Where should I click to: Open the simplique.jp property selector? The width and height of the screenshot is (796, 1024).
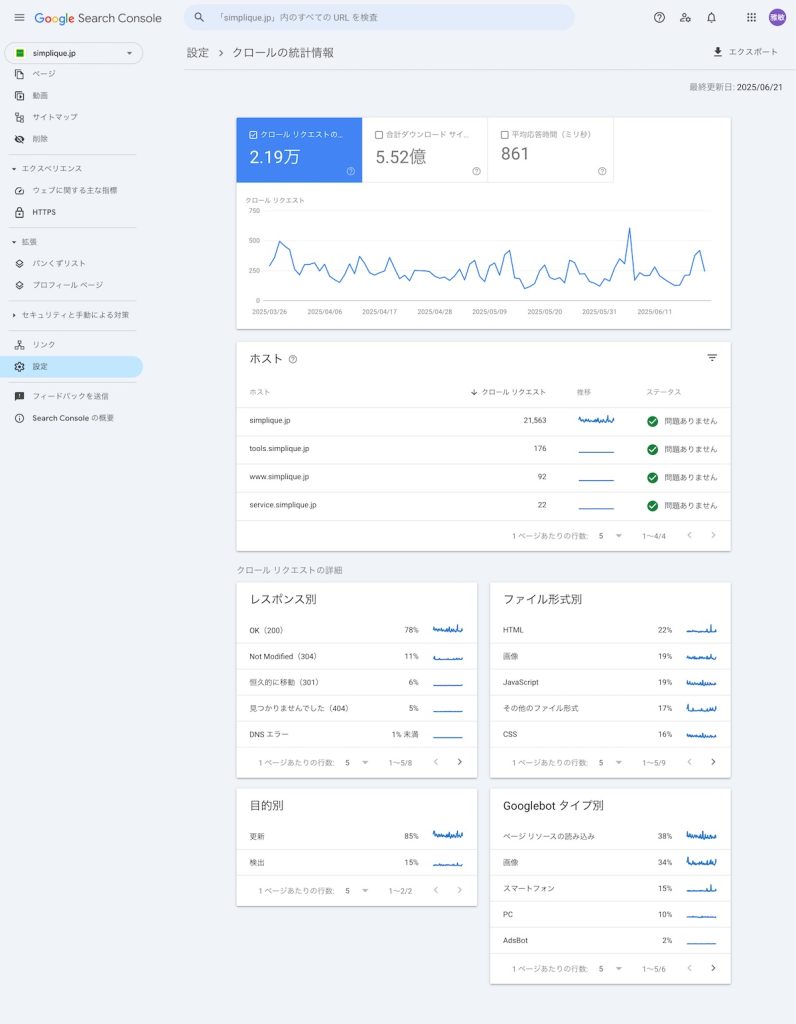[74, 53]
